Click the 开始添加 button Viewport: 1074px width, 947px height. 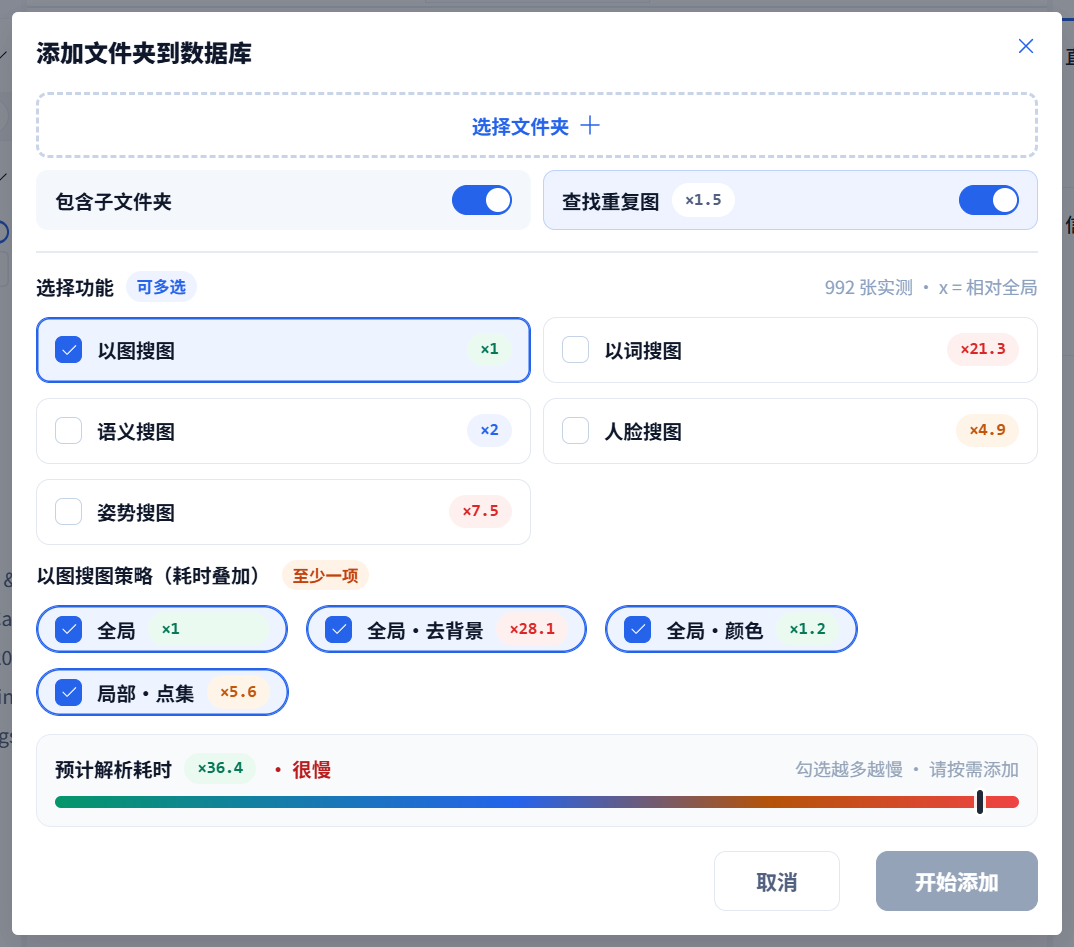[x=956, y=881]
